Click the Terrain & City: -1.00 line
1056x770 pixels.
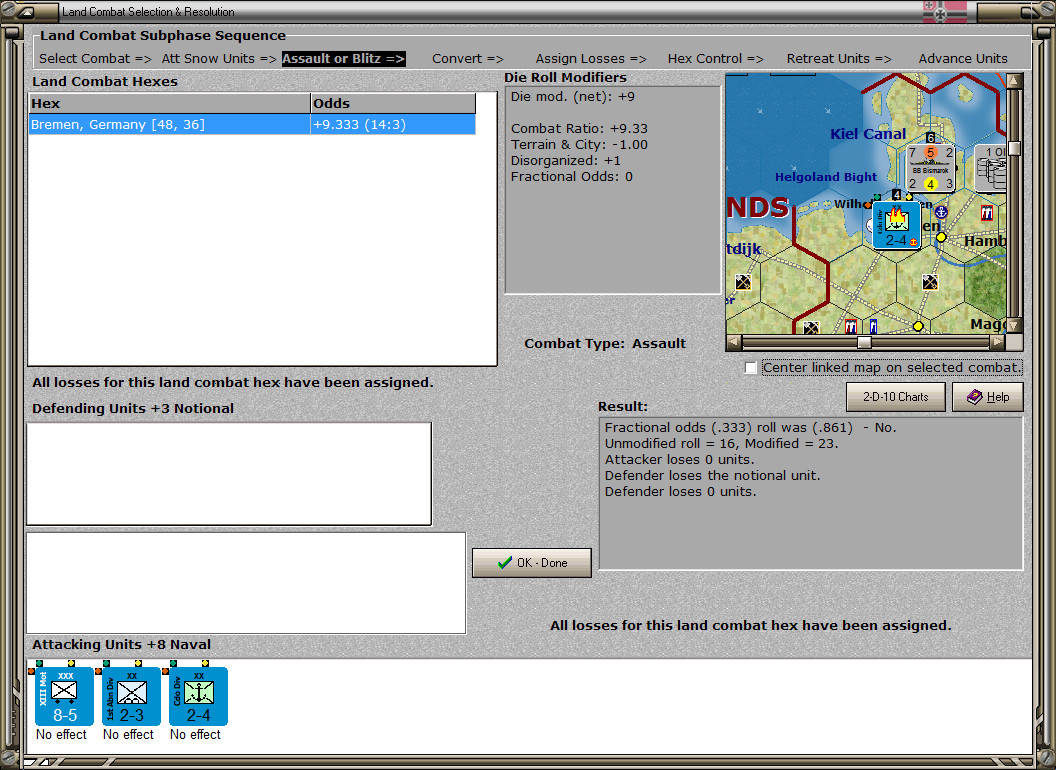click(579, 145)
